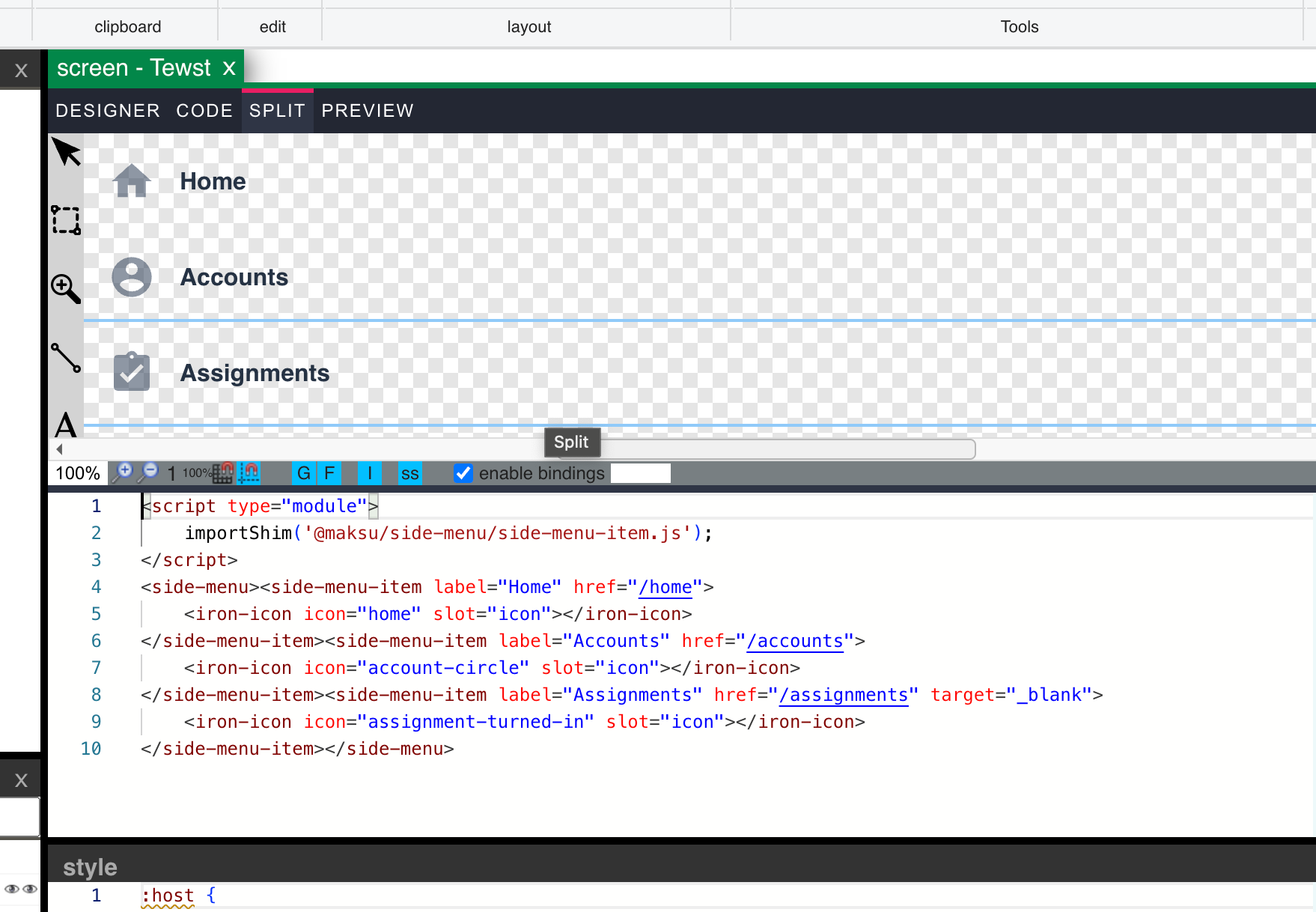This screenshot has height=912, width=1316.
Task: Click line number 10 in code editor
Action: pyautogui.click(x=91, y=749)
